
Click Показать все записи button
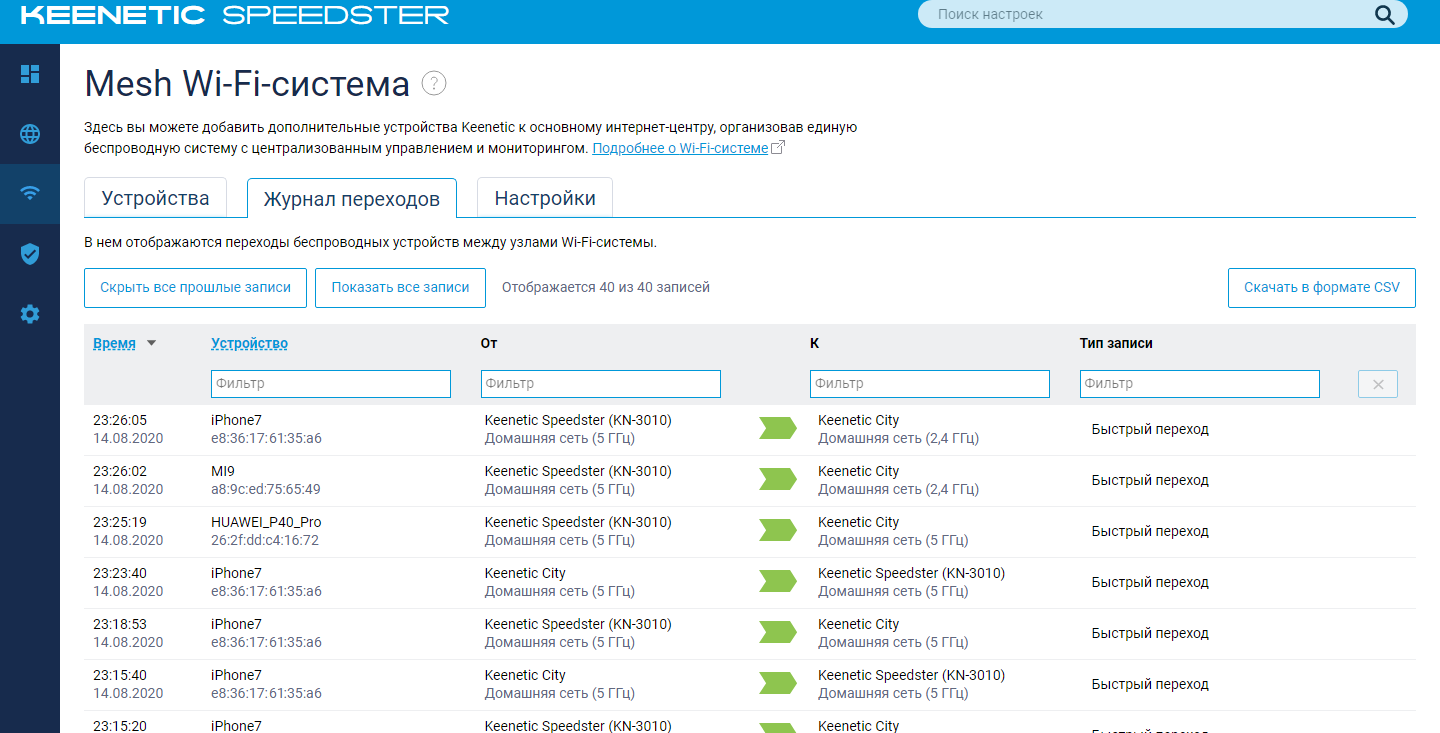click(400, 288)
